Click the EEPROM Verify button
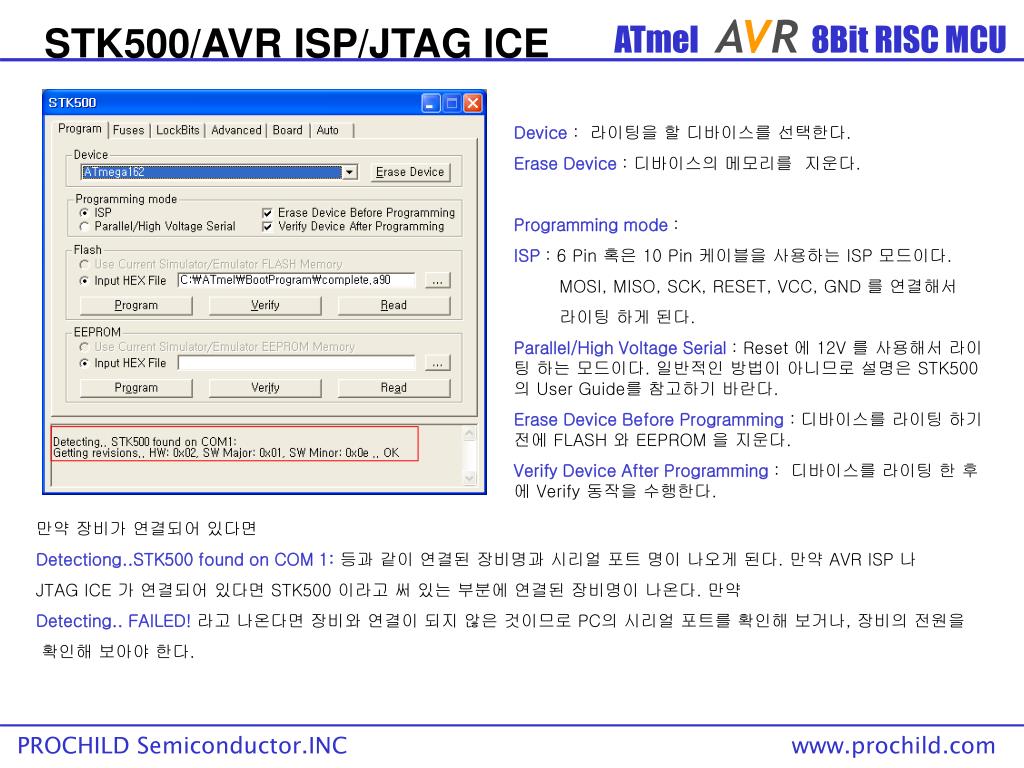 click(x=264, y=388)
